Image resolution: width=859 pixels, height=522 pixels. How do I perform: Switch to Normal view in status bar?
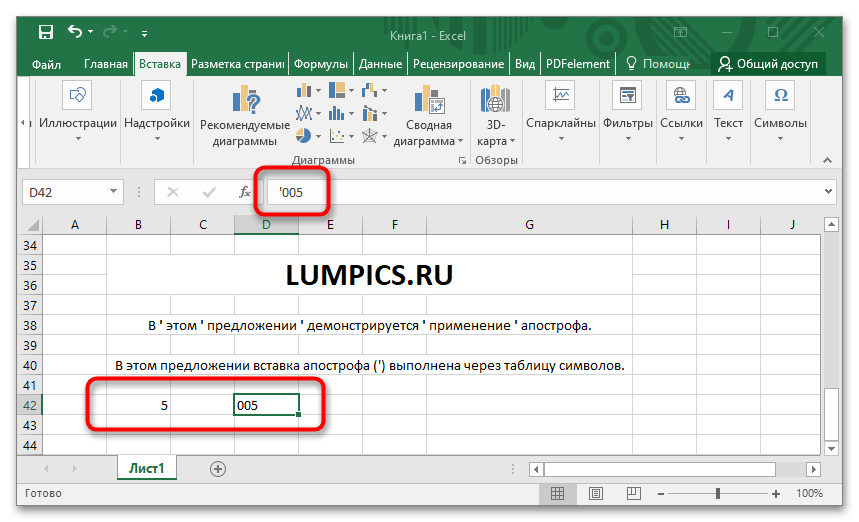pos(557,494)
